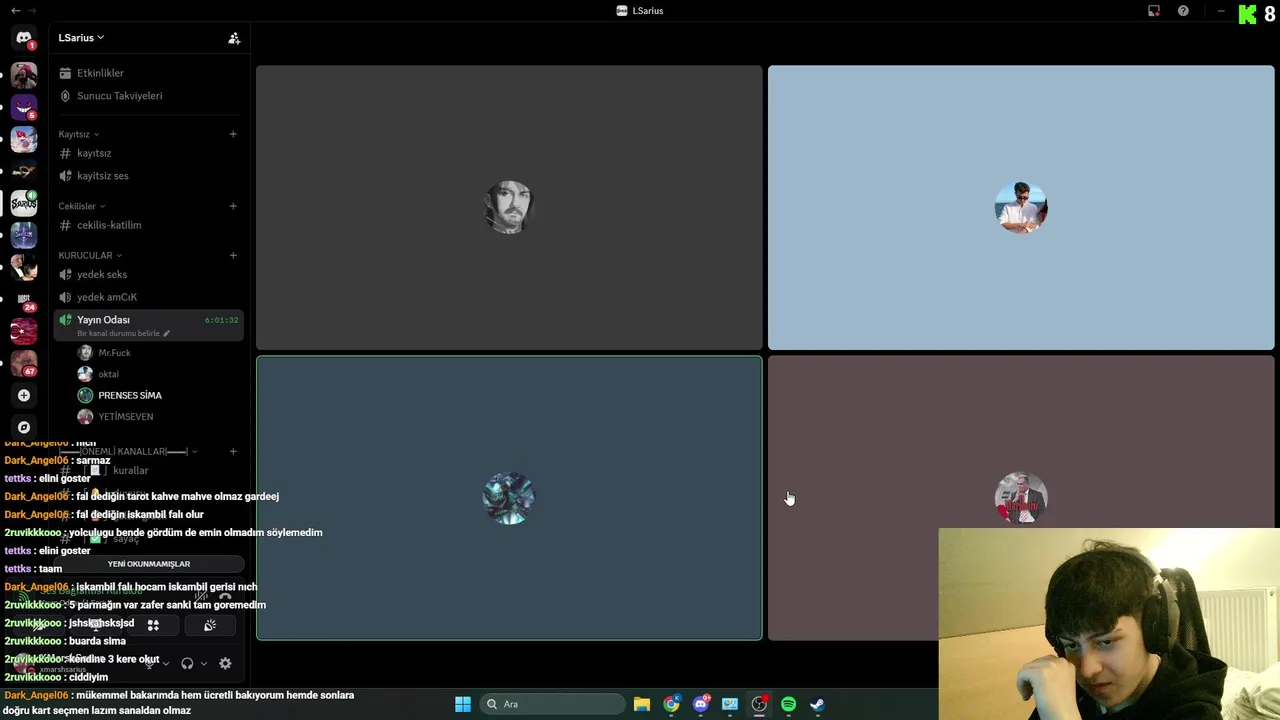Open Spotify from taskbar

[788, 704]
